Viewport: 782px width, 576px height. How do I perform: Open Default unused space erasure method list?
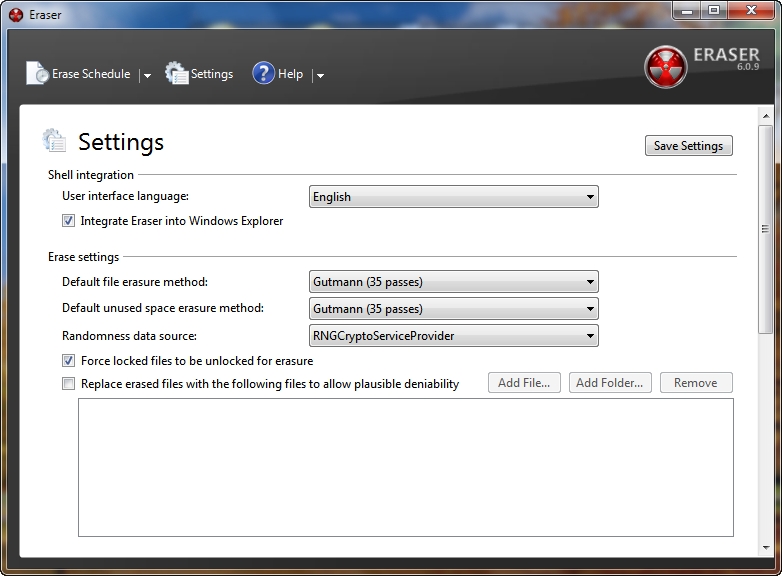[x=454, y=309]
